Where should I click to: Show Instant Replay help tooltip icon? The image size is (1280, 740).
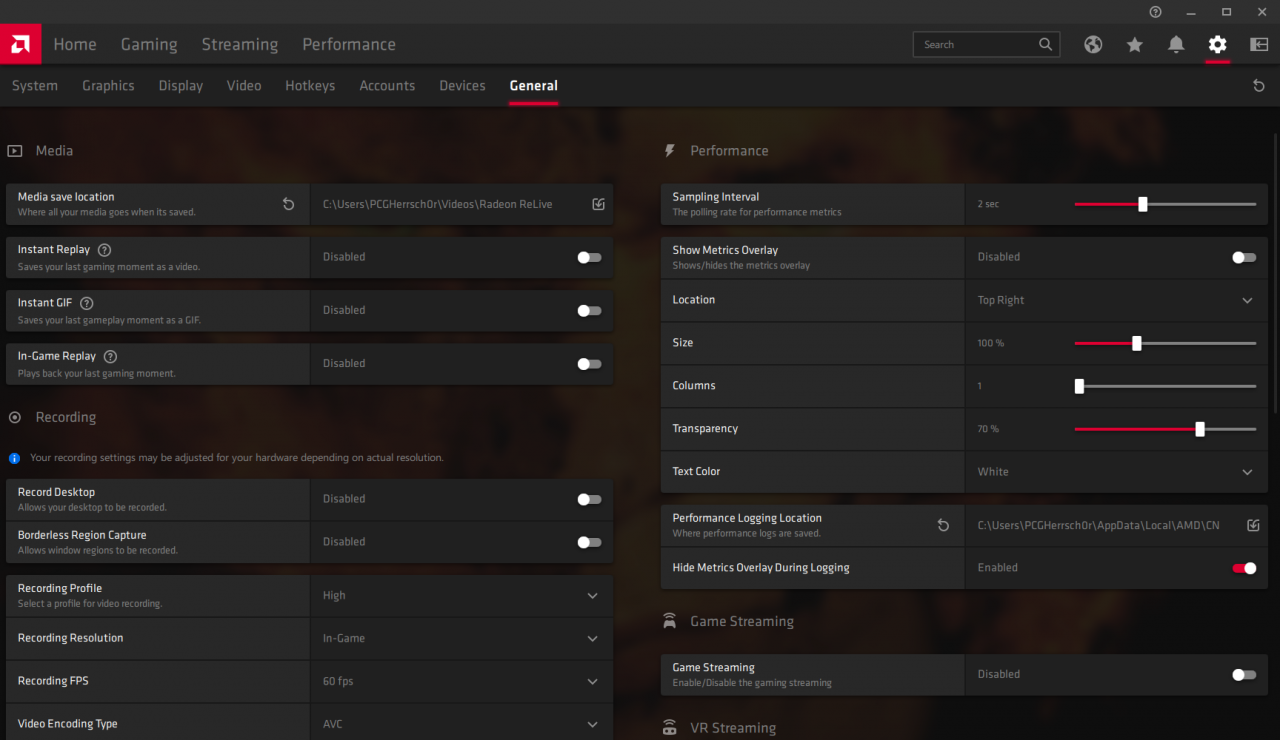(x=105, y=250)
